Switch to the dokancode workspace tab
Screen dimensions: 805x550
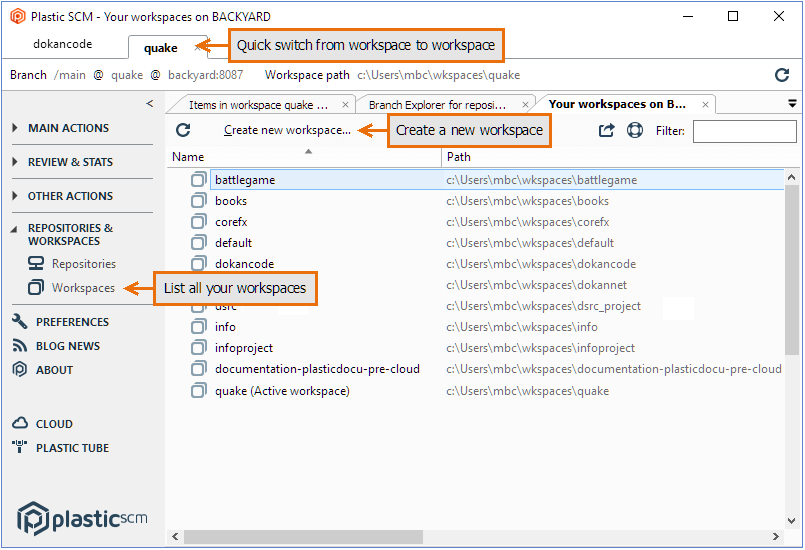pos(63,44)
